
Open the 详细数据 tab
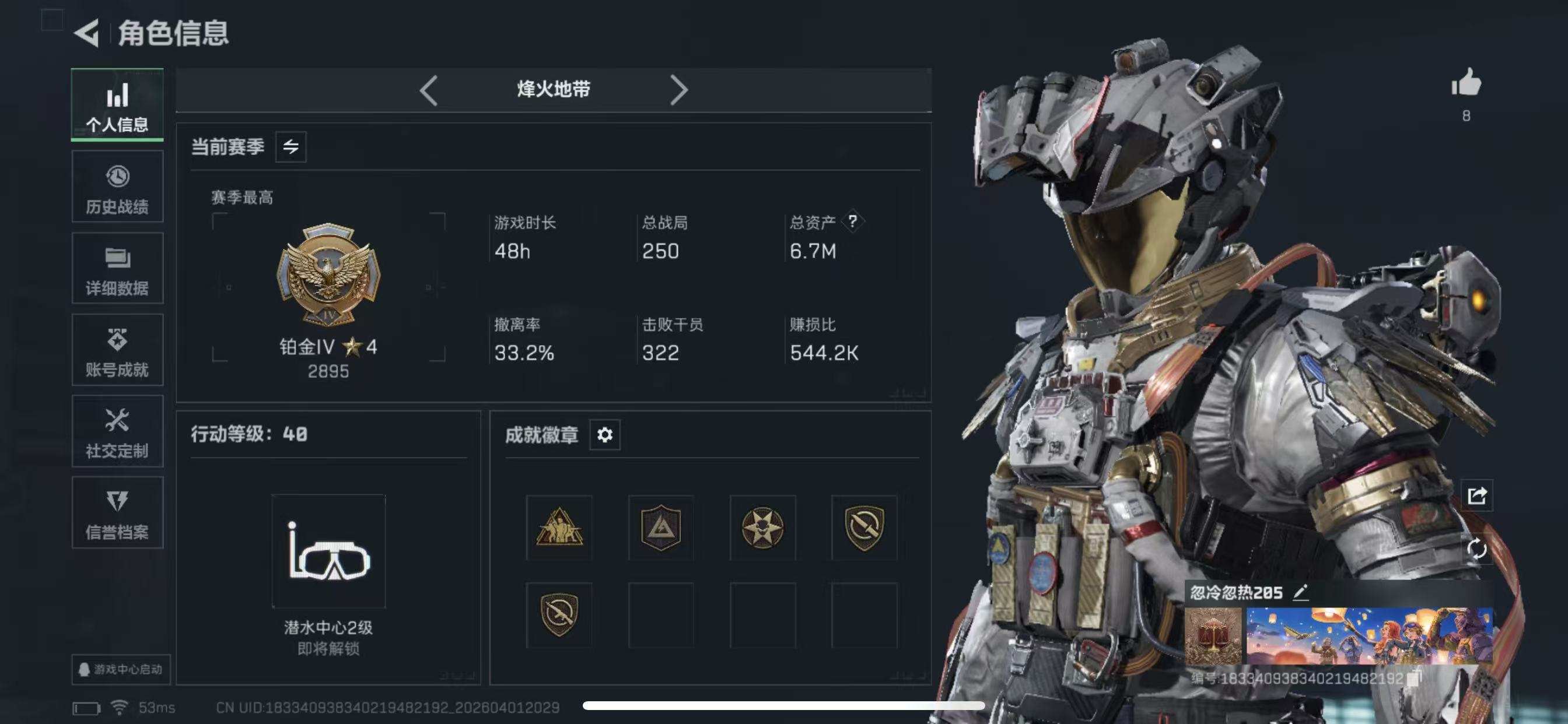(117, 268)
